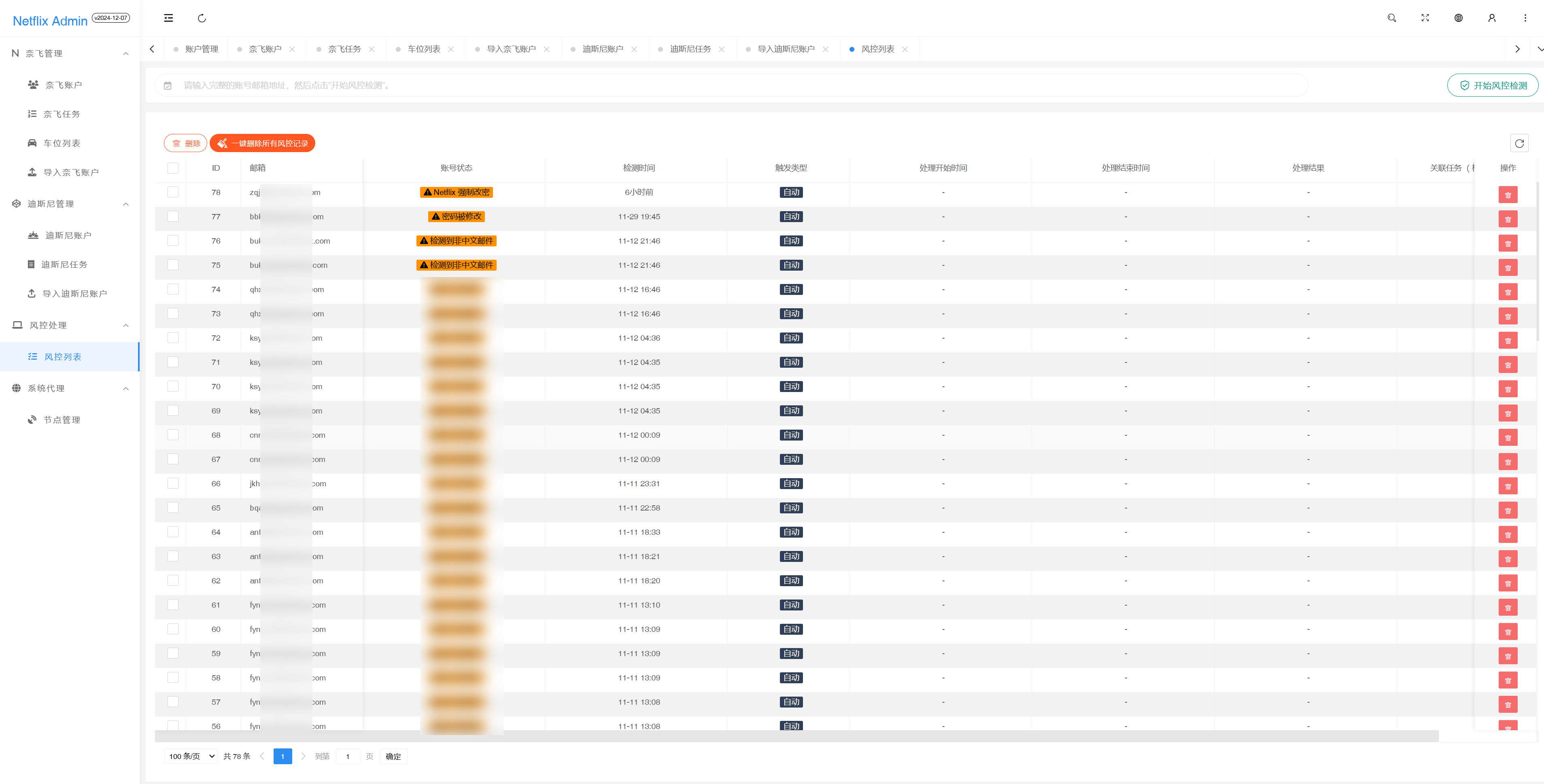Open the vertical three-dot more menu
Viewport: 1544px width, 784px height.
pyautogui.click(x=1525, y=18)
